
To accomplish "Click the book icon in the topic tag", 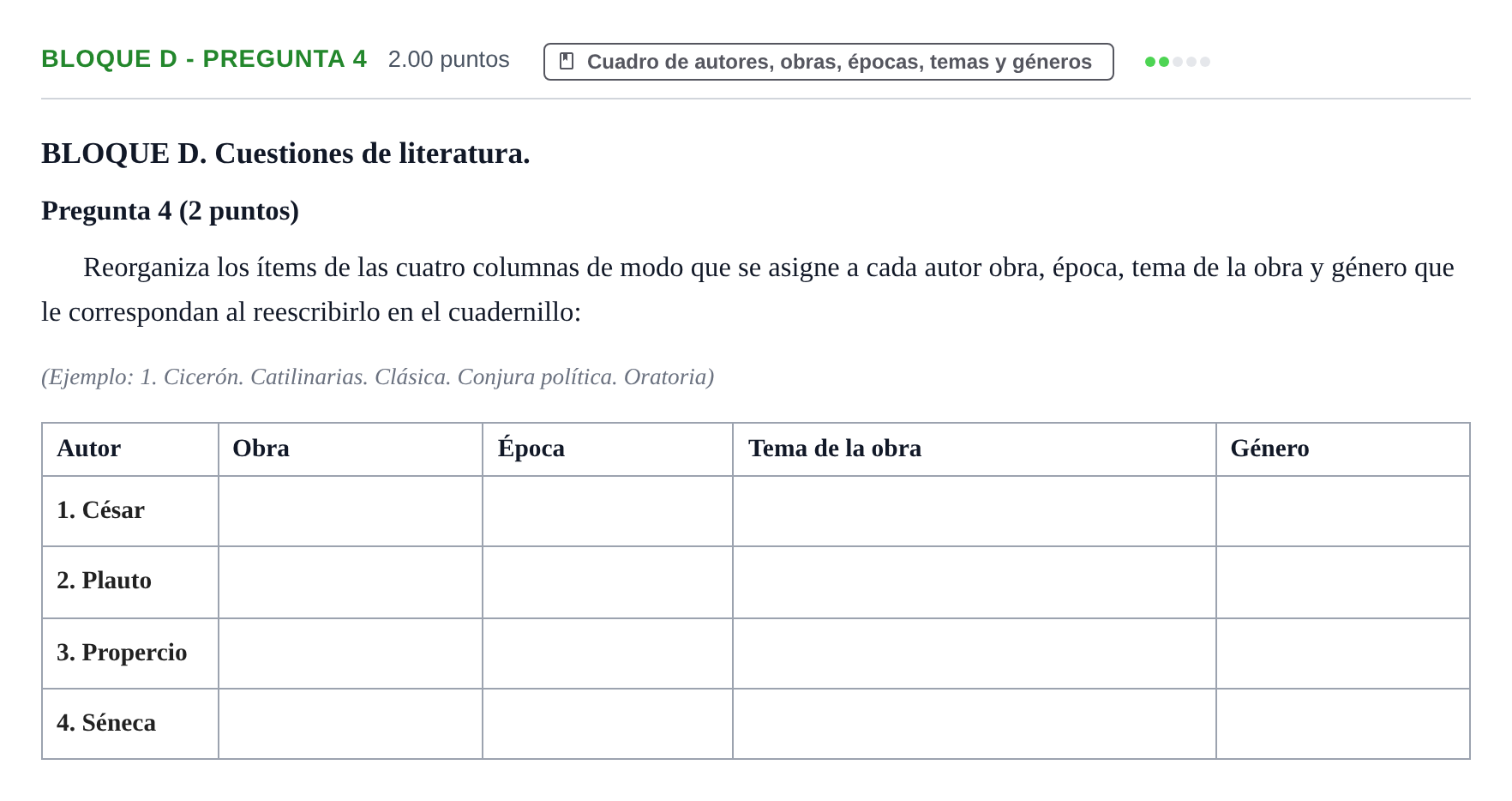I will (x=566, y=61).
